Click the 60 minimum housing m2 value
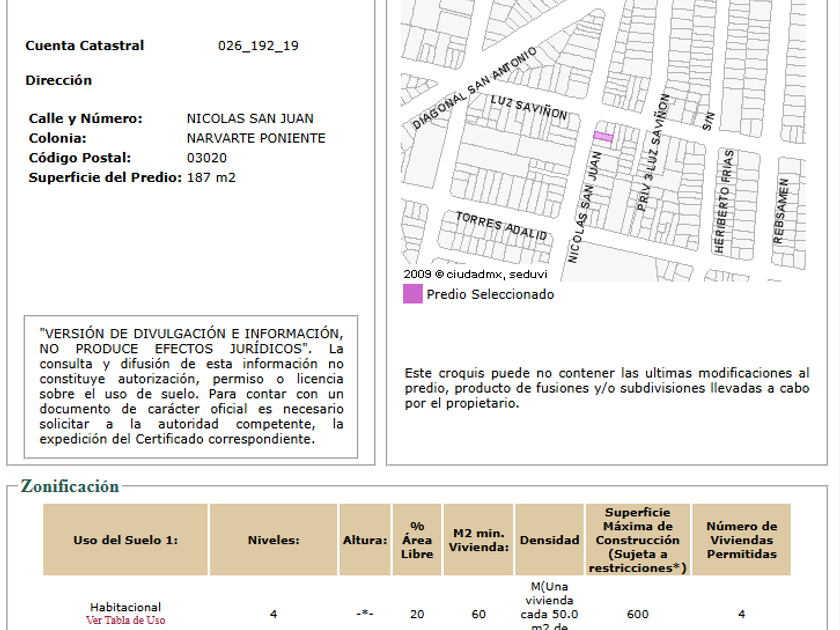Image resolution: width=840 pixels, height=630 pixels. coord(478,614)
